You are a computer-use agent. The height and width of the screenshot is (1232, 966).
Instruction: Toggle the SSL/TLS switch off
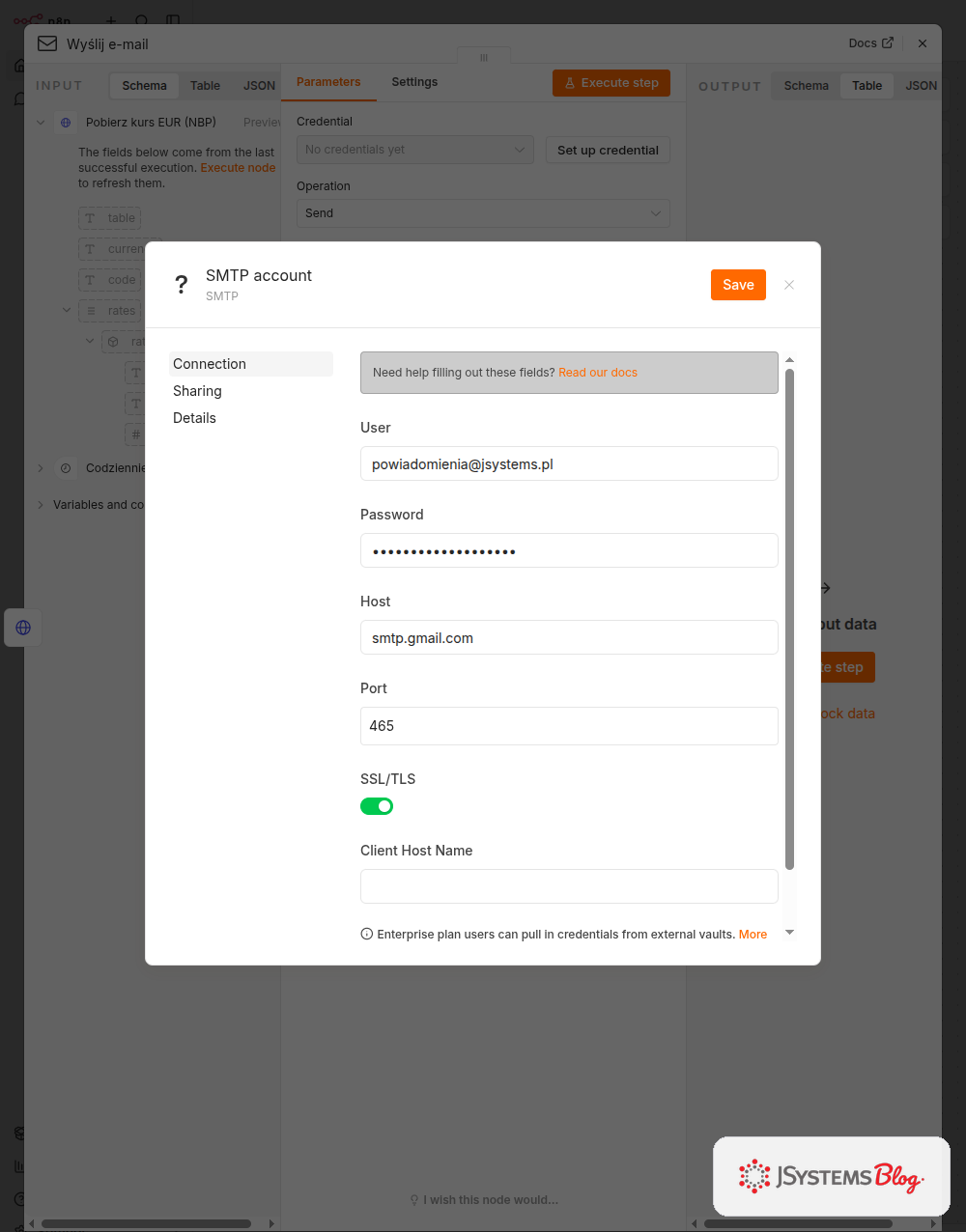[377, 806]
